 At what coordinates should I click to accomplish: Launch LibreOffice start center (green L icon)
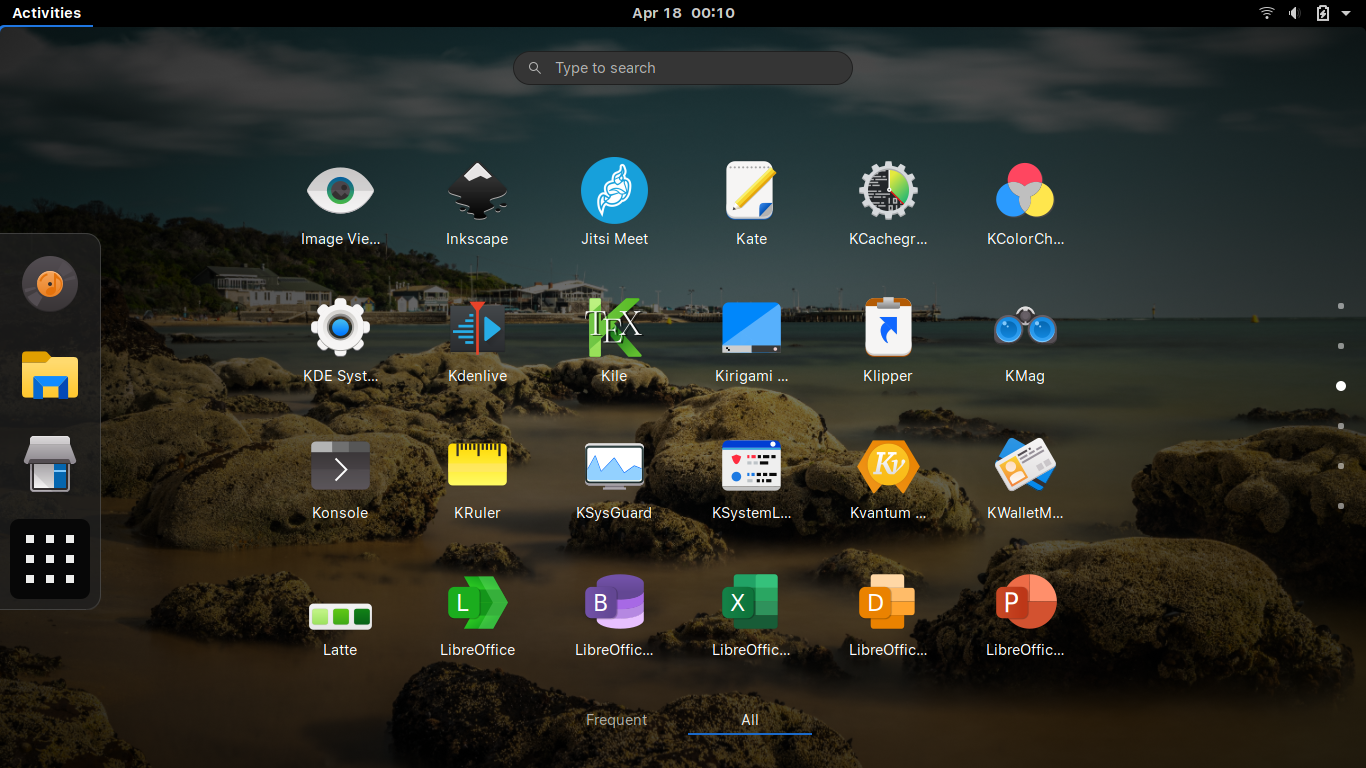click(x=477, y=602)
